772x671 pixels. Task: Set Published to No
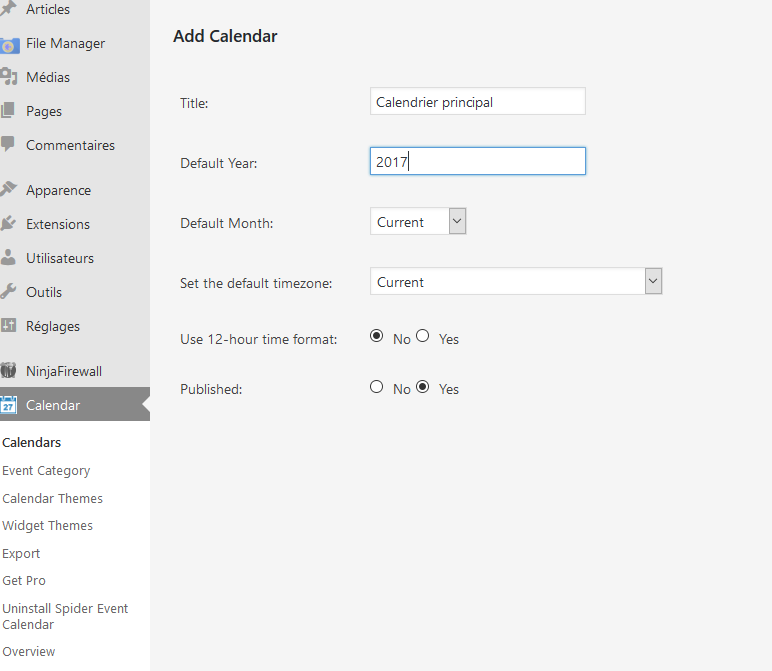click(x=377, y=387)
